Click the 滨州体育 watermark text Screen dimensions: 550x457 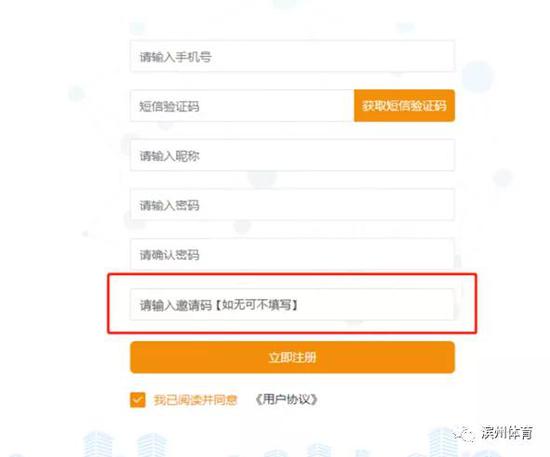click(507, 433)
